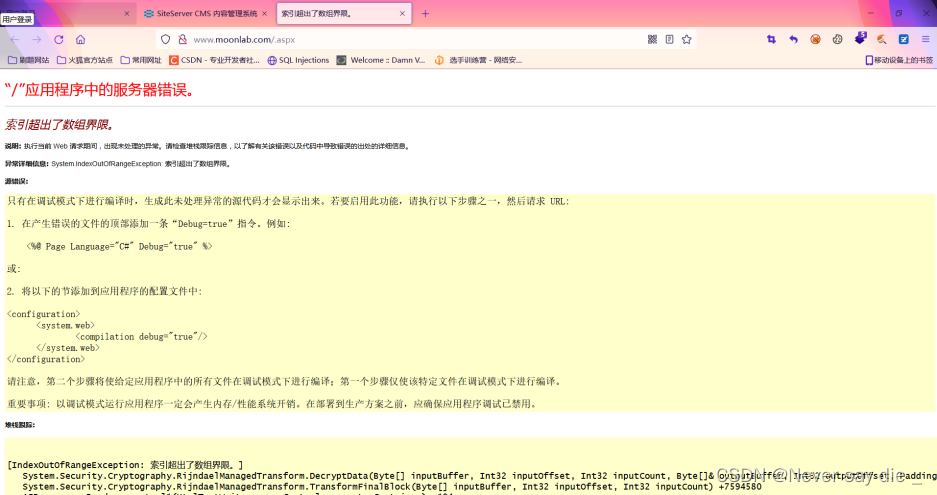This screenshot has height=495, width=937.
Task: Click the orange round extension icon
Action: coord(815,39)
